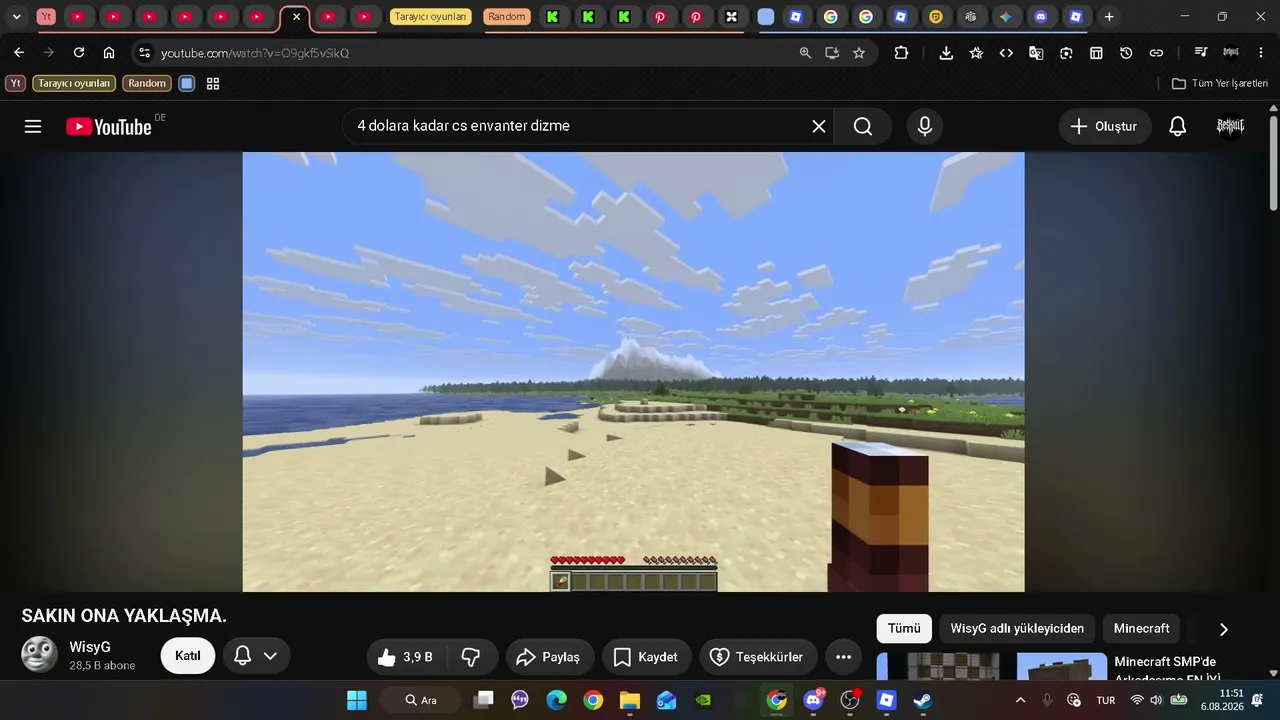Image resolution: width=1280 pixels, height=720 pixels.
Task: Open the browser downloads panel
Action: pyautogui.click(x=946, y=53)
